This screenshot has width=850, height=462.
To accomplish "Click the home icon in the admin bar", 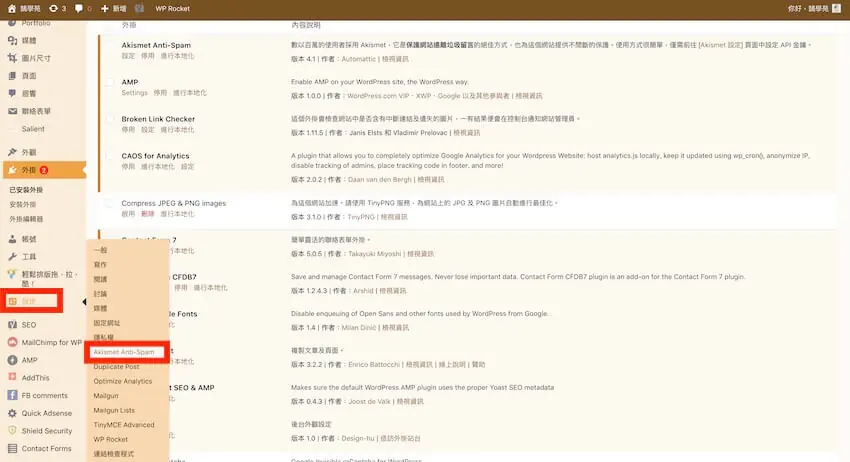I will [12, 9].
